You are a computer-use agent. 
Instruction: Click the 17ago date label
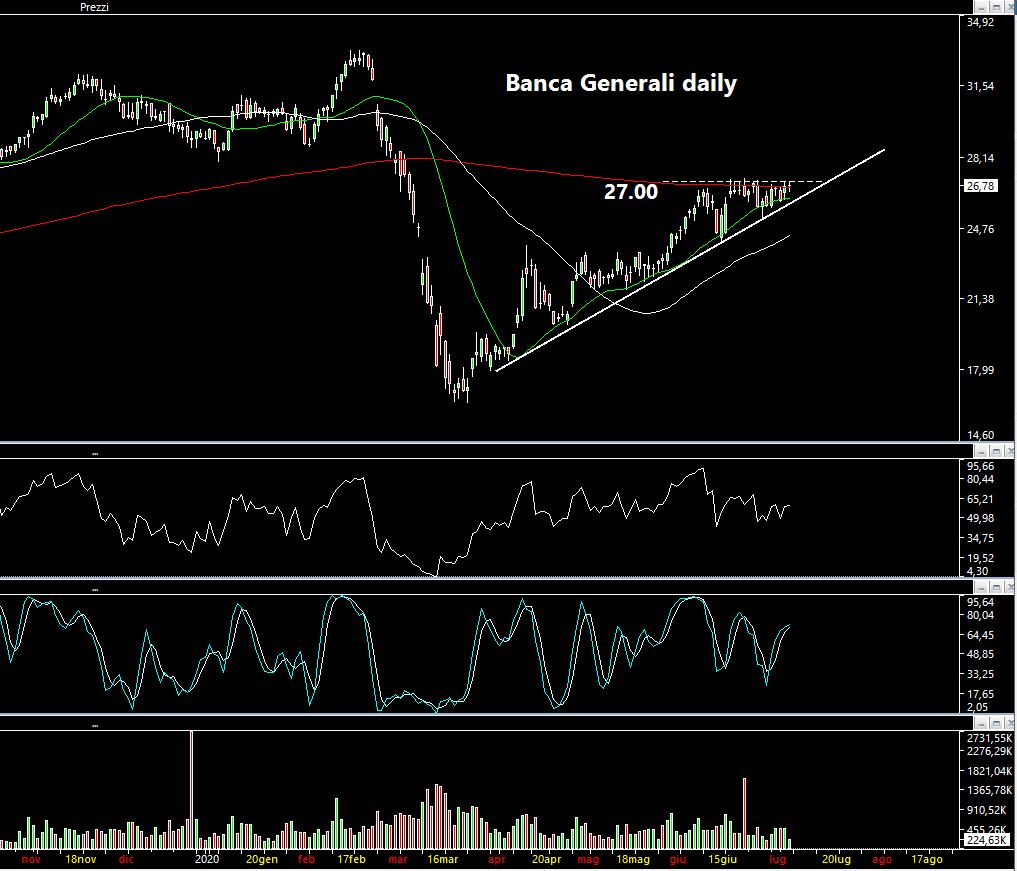coord(927,859)
